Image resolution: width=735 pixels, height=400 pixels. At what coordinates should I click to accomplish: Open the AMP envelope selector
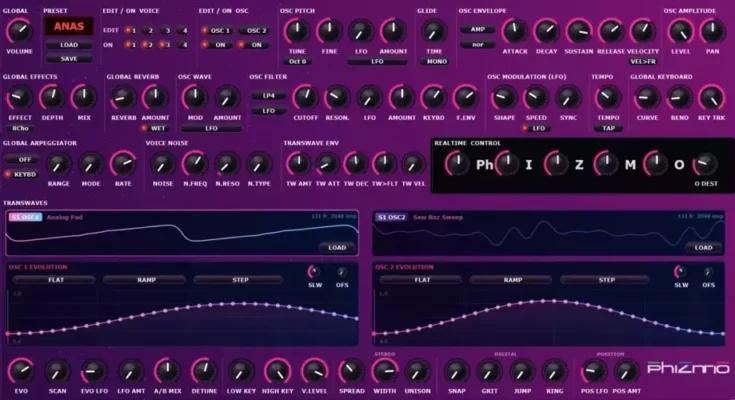478,30
